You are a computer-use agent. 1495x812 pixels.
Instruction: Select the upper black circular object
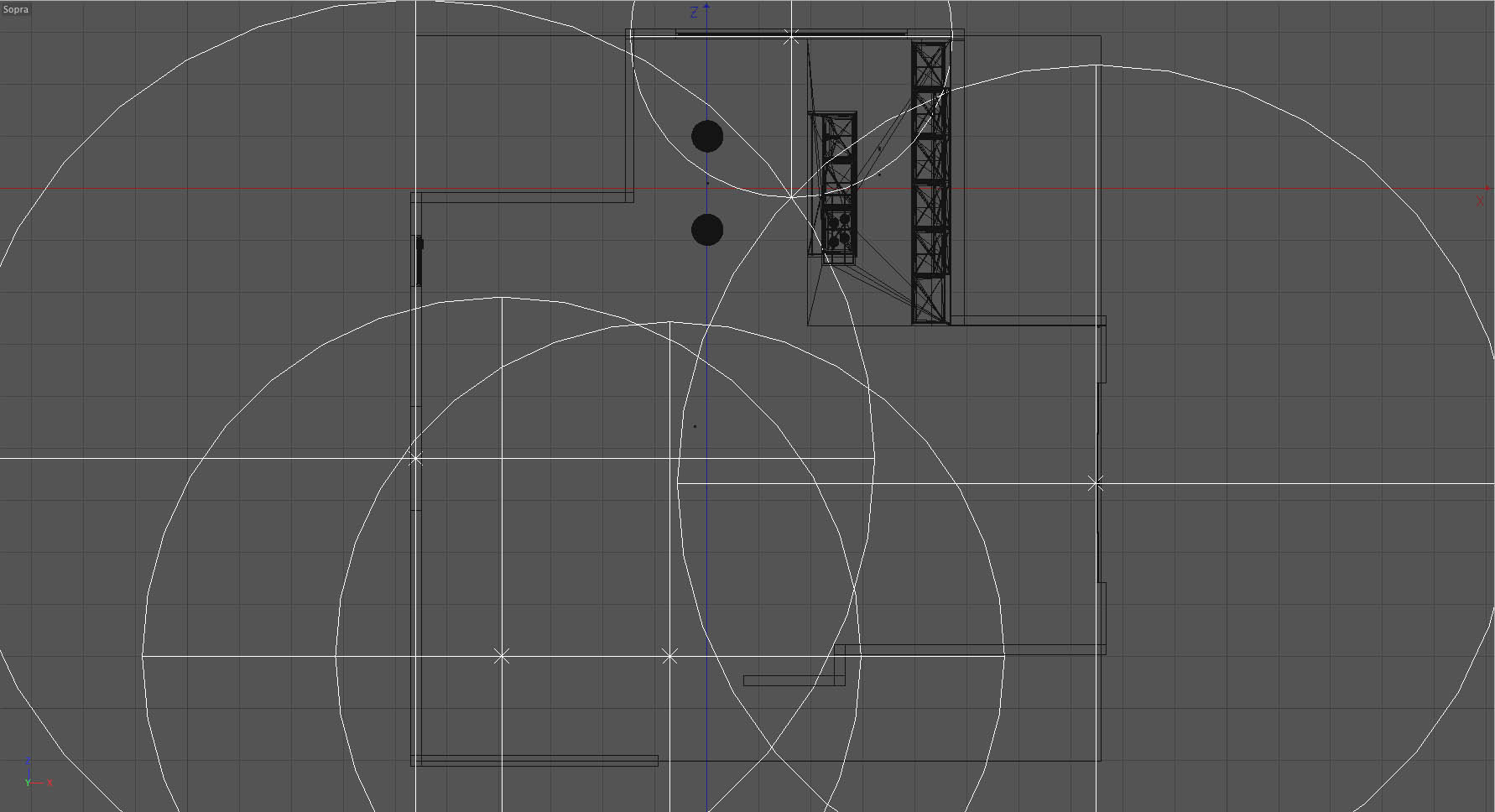pos(707,136)
